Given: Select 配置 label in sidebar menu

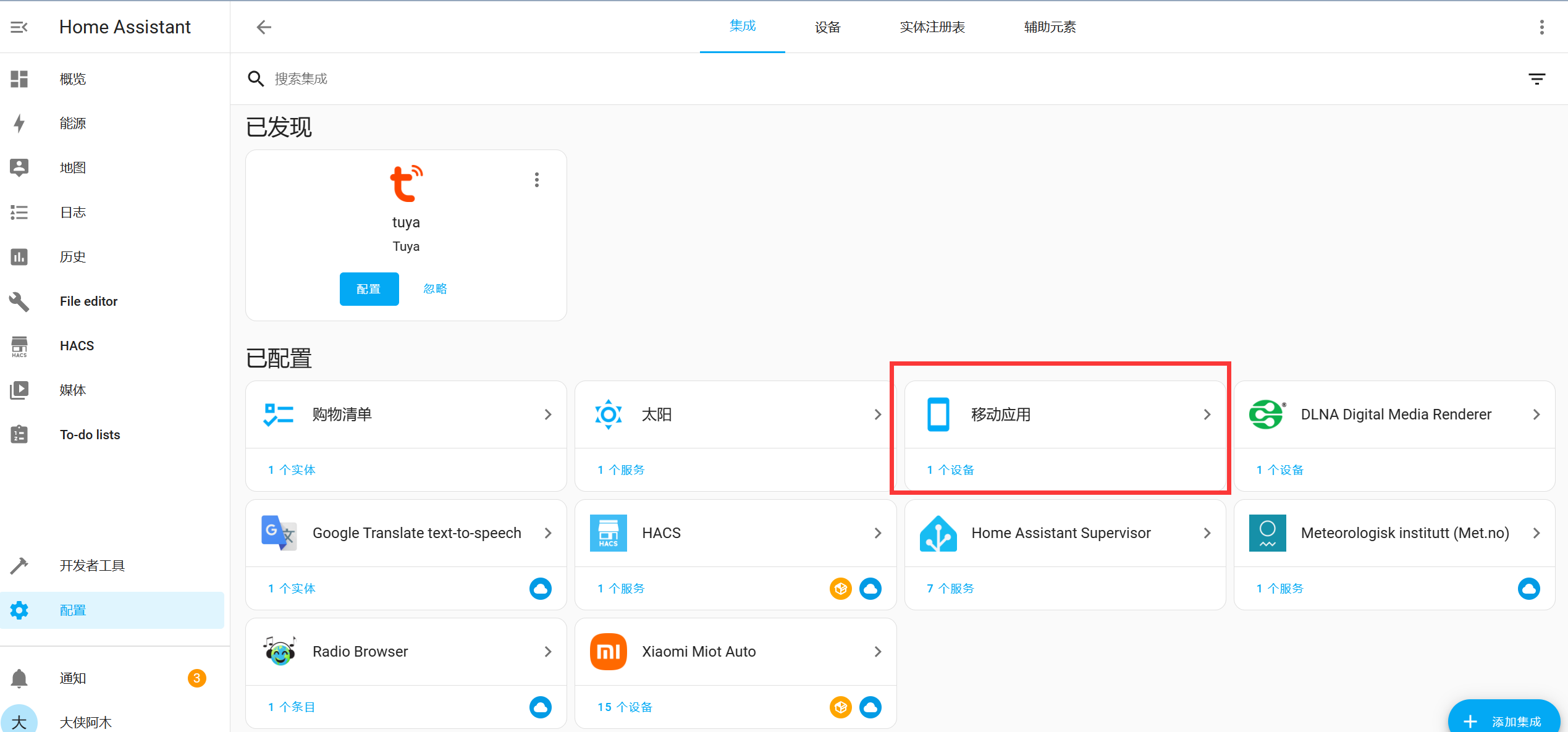Looking at the screenshot, I should click(x=73, y=610).
